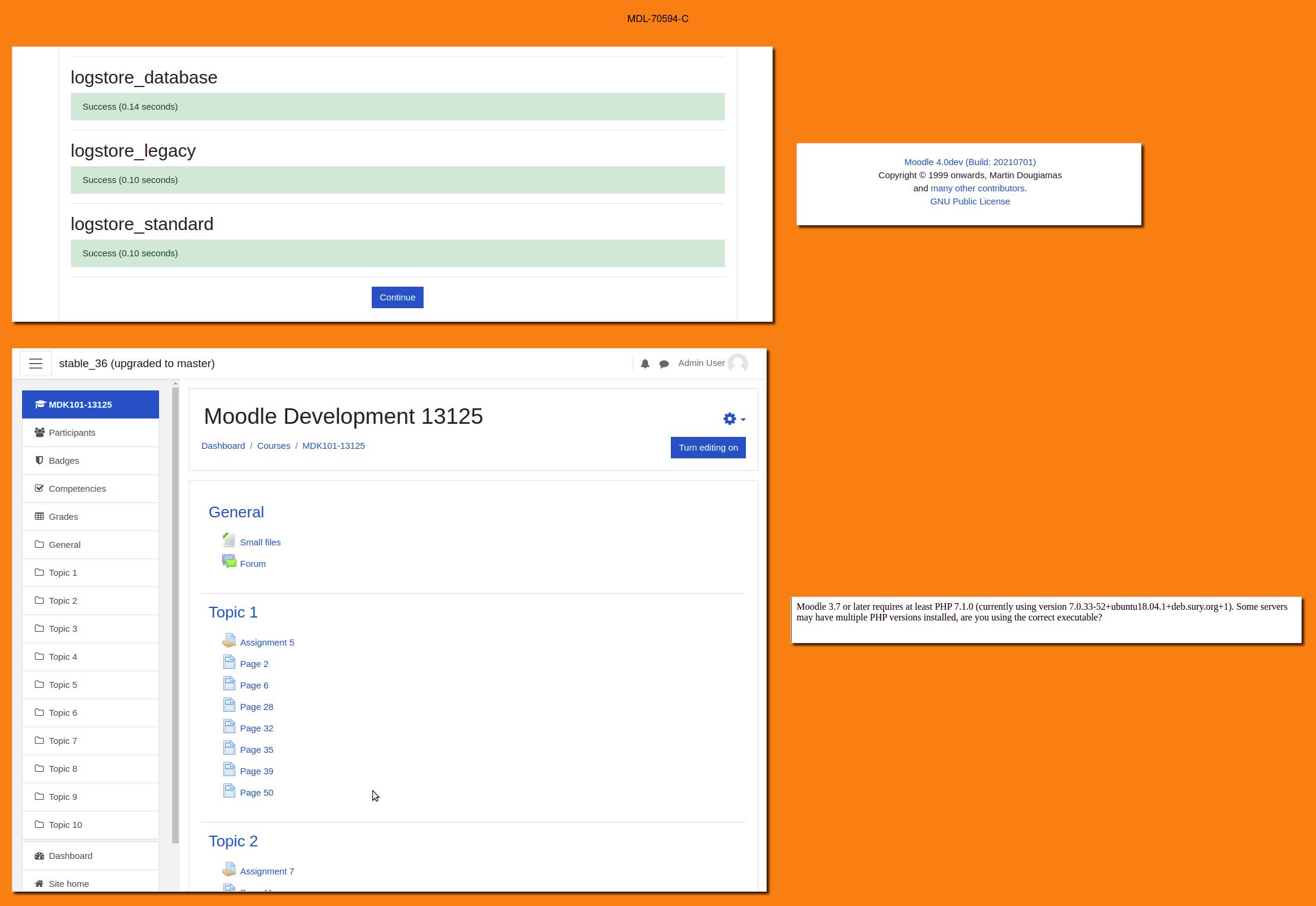Click the Page 32 document icon
This screenshot has width=1316, height=906.
(229, 727)
